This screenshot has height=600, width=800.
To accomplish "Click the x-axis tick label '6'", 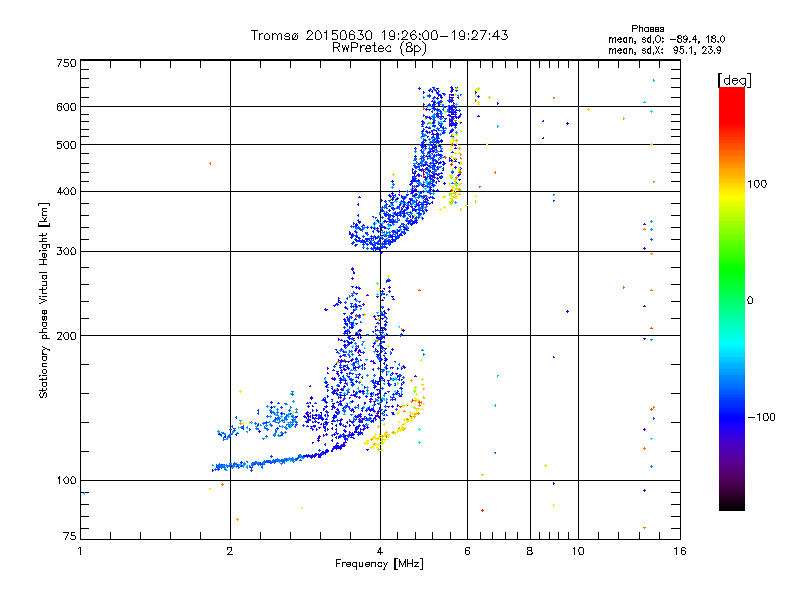I will coord(467,551).
